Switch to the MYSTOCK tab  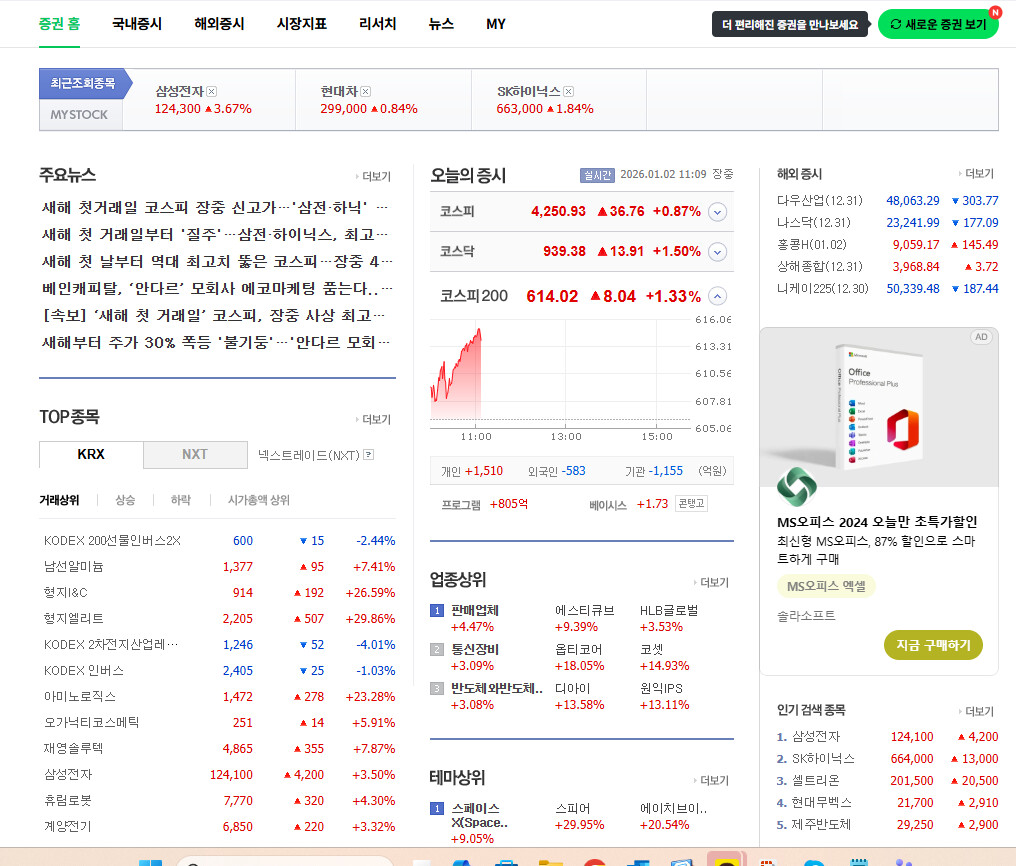click(x=79, y=115)
